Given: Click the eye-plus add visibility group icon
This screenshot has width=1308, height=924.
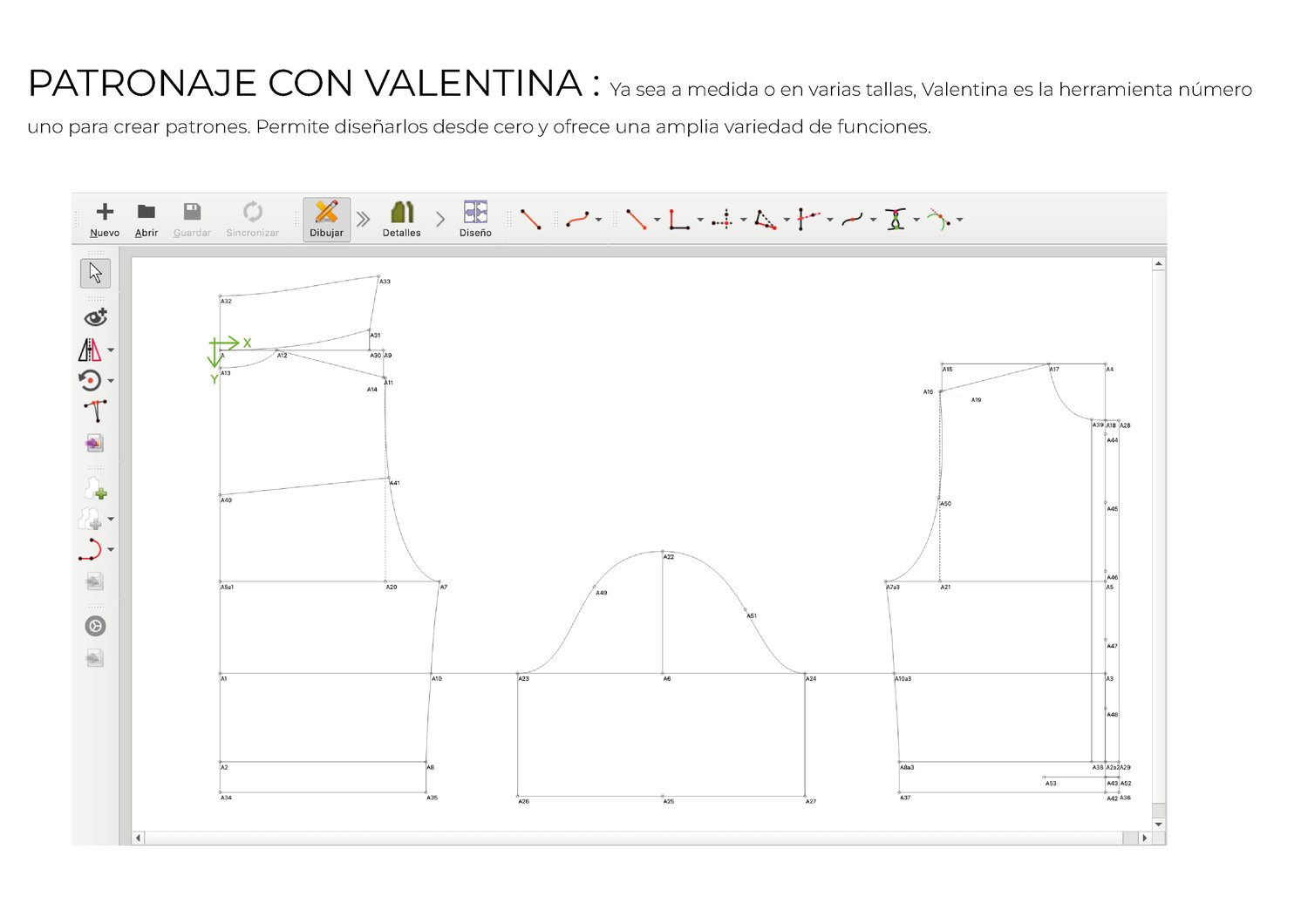Looking at the screenshot, I should click(95, 317).
